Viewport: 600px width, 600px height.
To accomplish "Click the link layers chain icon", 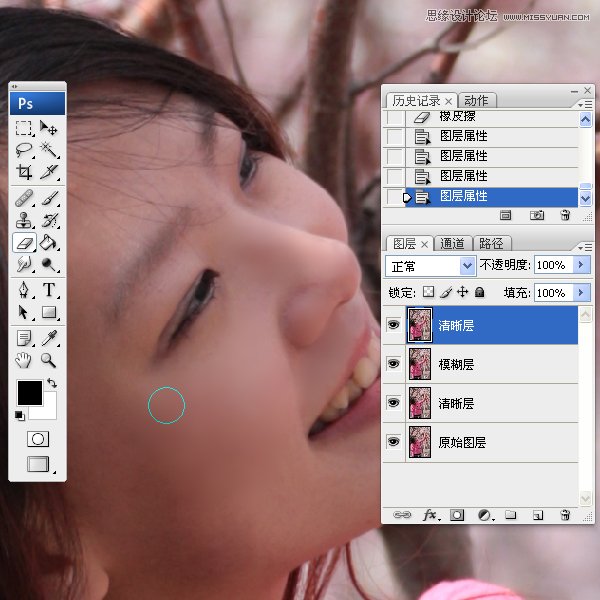I will [x=402, y=515].
